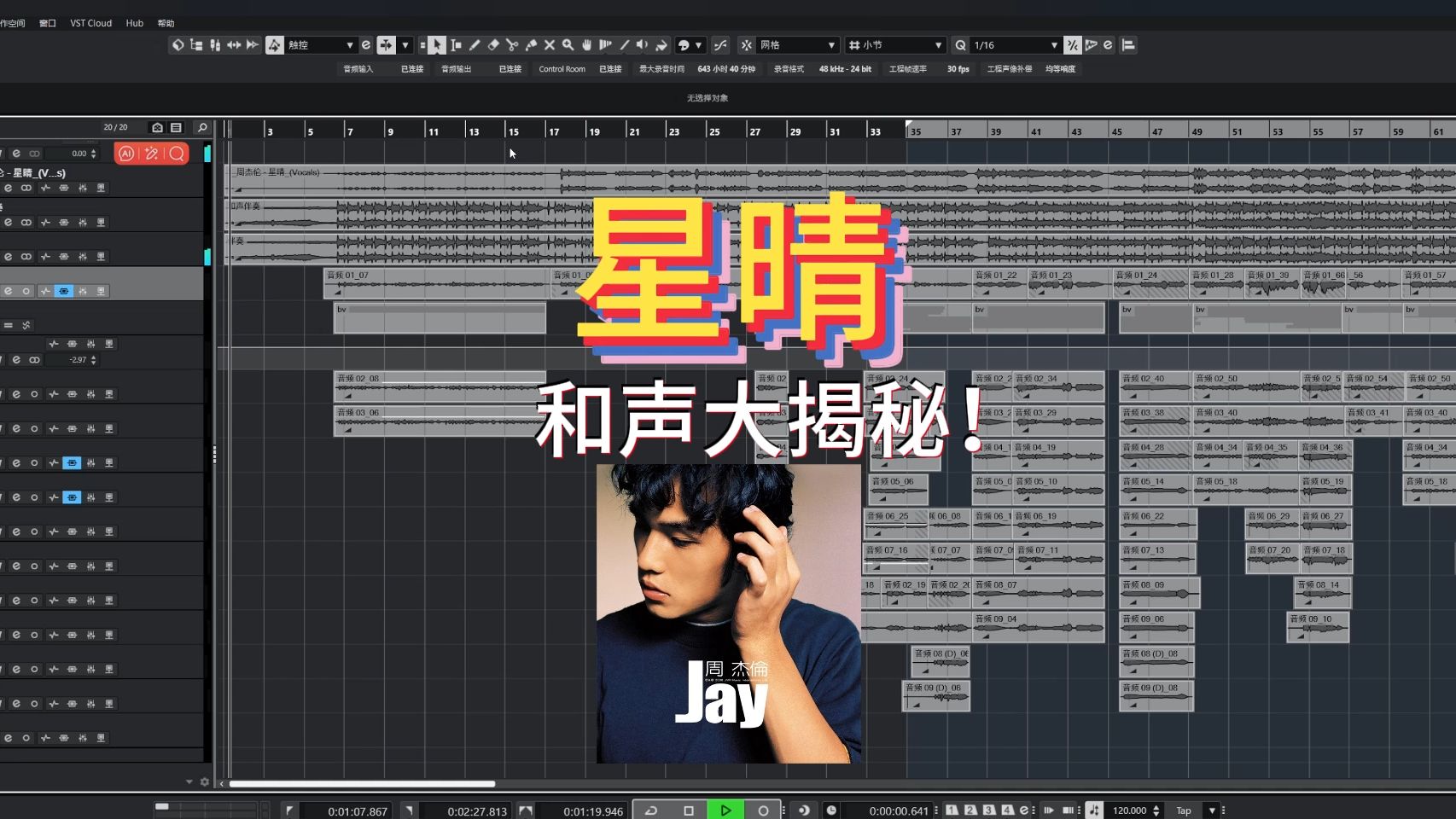This screenshot has height=819, width=1456.
Task: Expand the auto-scroll options arrow
Action: pos(405,45)
